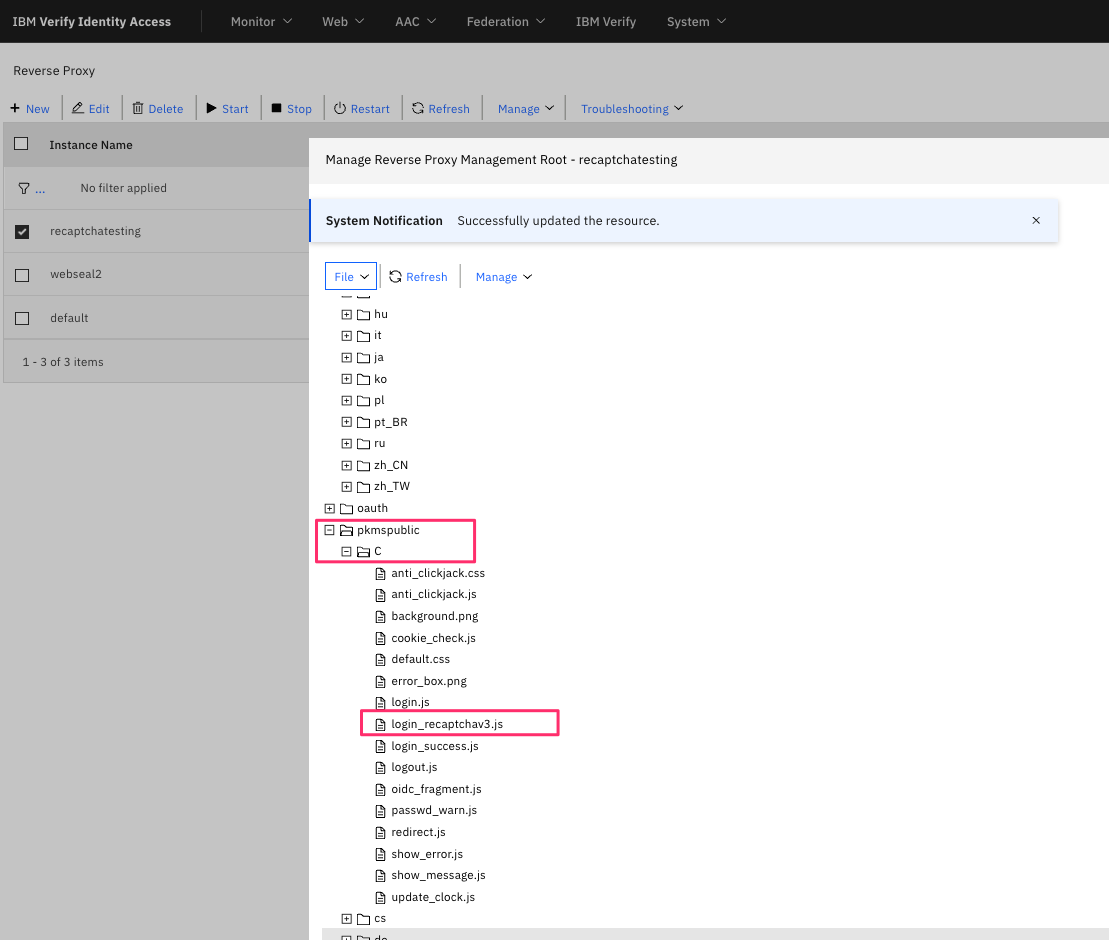Click the pencil Edit icon
The width and height of the screenshot is (1109, 940).
(78, 108)
